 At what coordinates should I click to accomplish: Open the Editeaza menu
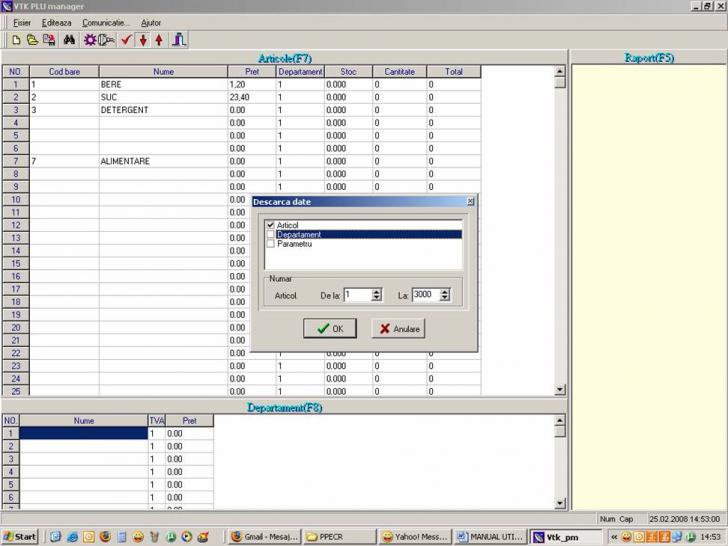click(57, 23)
